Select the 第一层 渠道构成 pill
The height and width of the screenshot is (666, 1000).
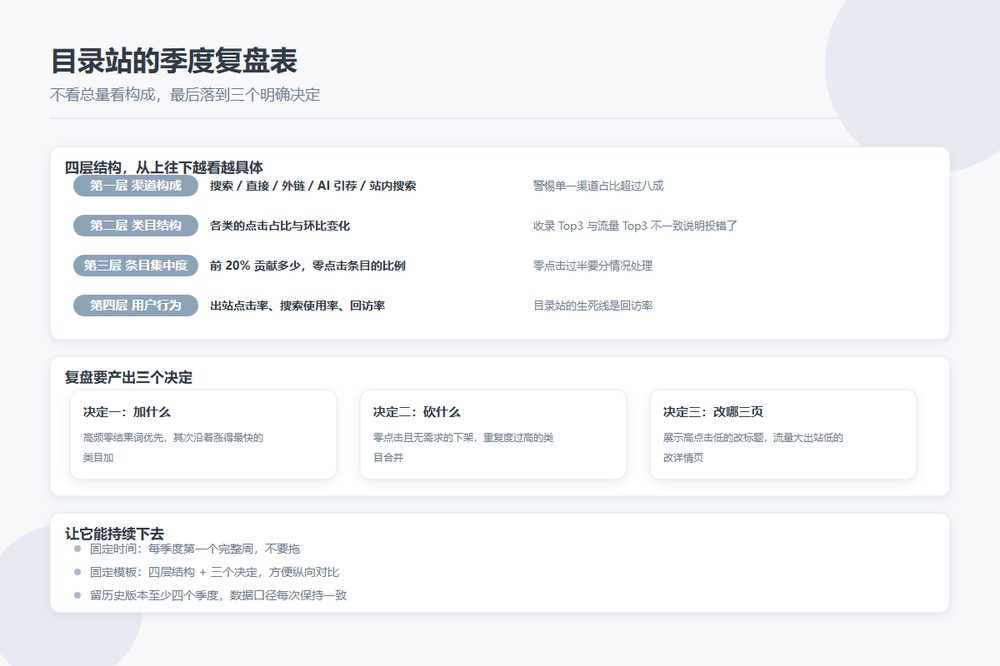point(135,186)
